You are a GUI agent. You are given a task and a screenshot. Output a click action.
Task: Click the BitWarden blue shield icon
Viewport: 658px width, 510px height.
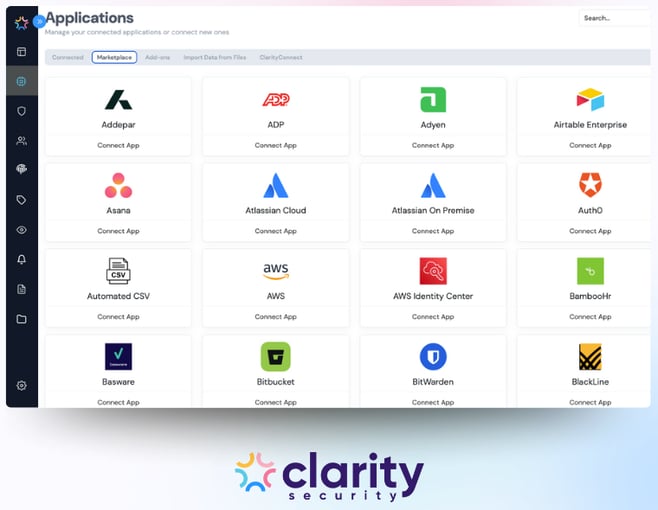pyautogui.click(x=433, y=356)
